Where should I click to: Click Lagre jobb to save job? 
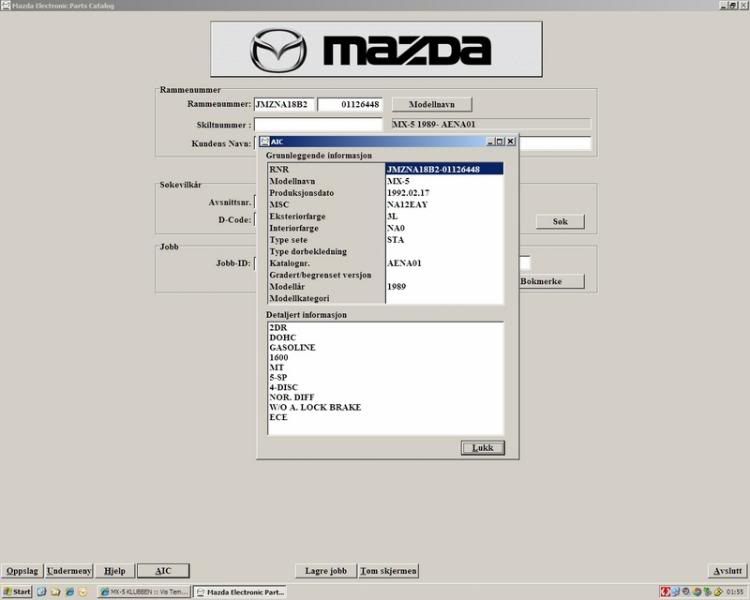[x=326, y=571]
